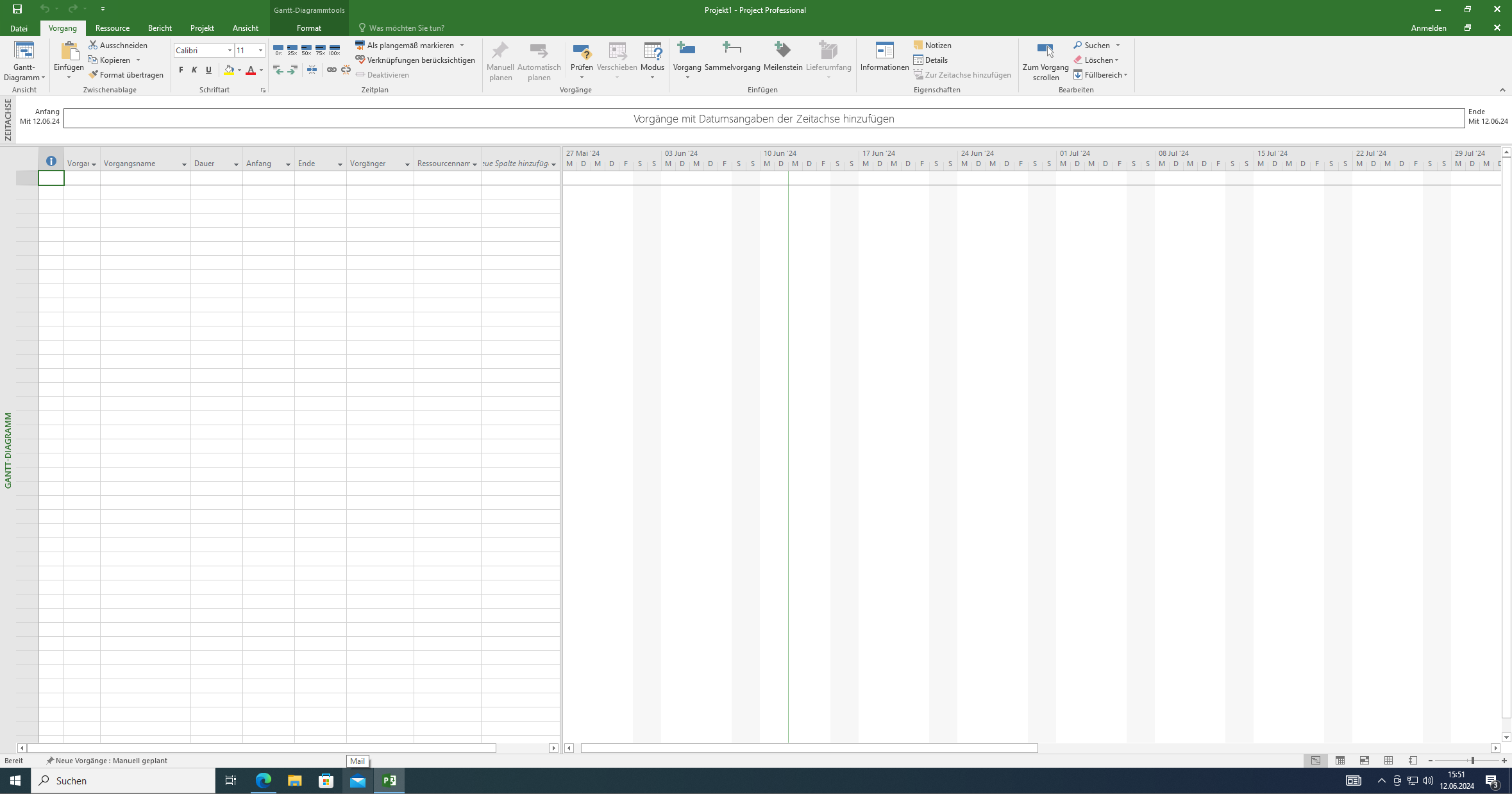Link selected tasks with chain icon
The image size is (1512, 794).
point(332,70)
